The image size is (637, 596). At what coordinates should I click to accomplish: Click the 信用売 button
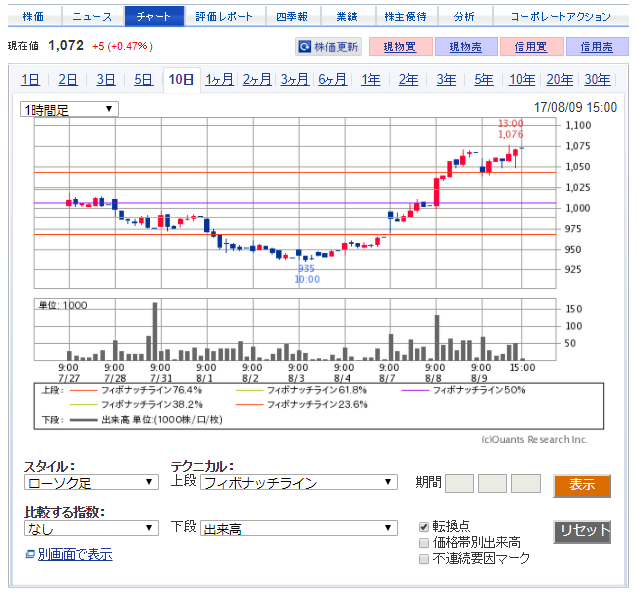tap(597, 47)
